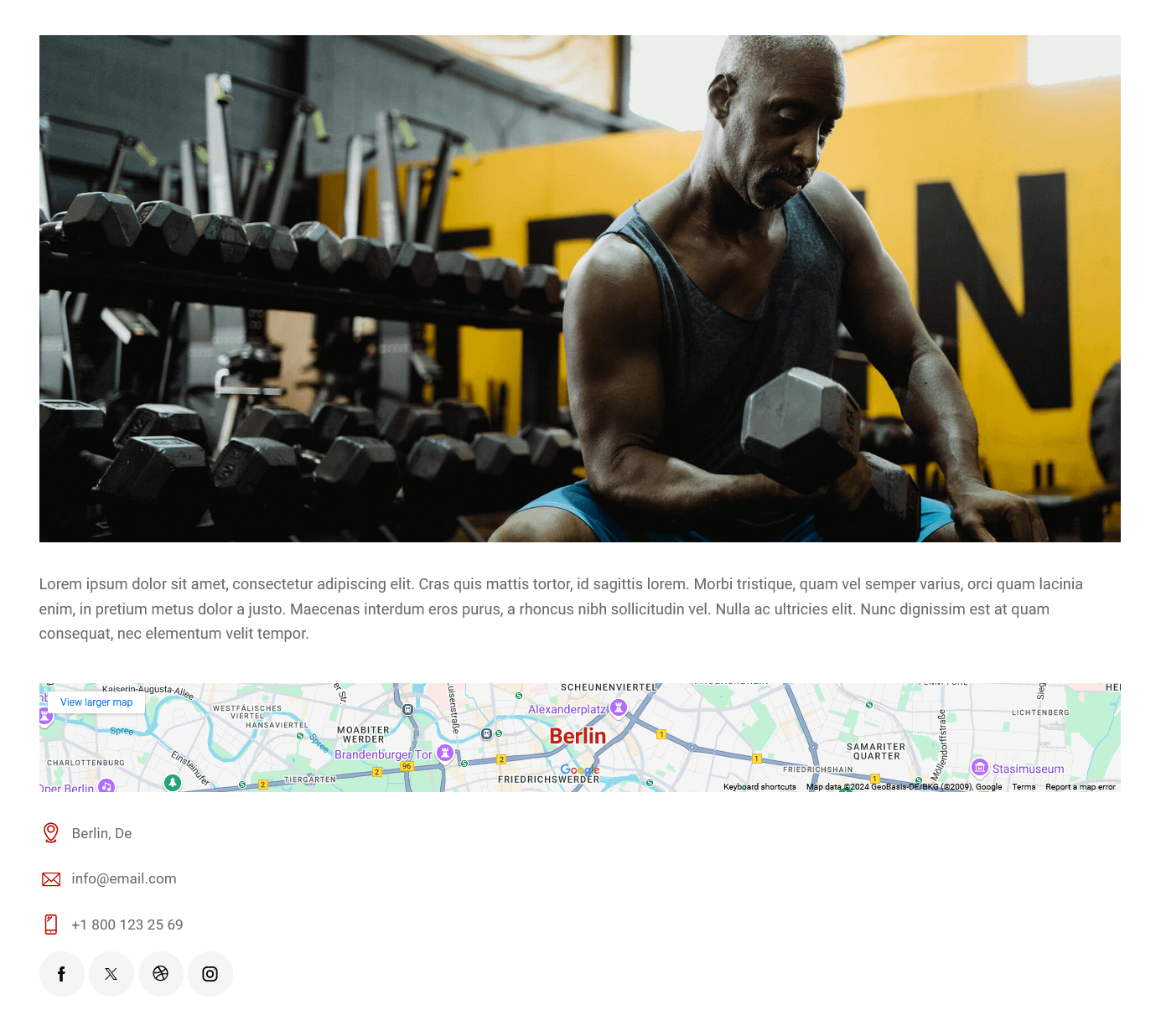Click Report a map error
The image size is (1161, 1036).
(x=1081, y=787)
